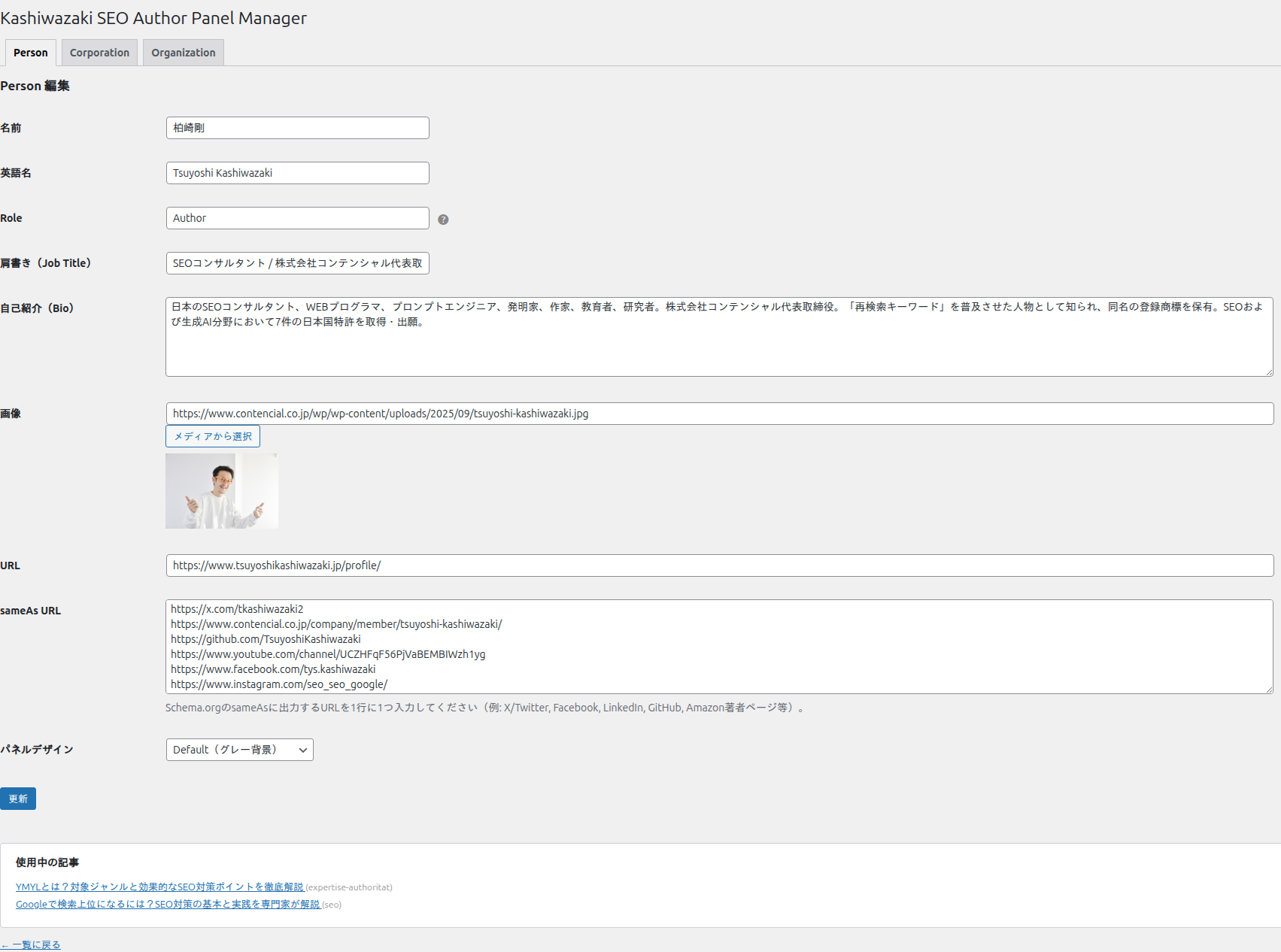The height and width of the screenshot is (952, 1281).
Task: Expand the パネルデザイン dropdown
Action: pos(239,750)
